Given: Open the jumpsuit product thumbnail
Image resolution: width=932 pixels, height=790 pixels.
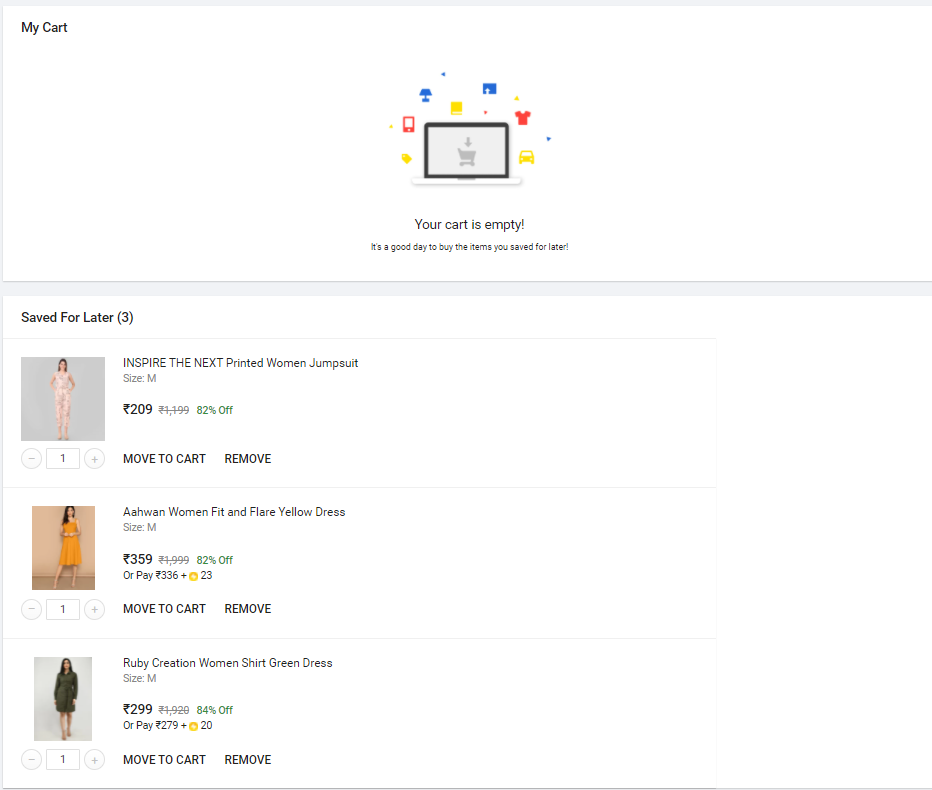Looking at the screenshot, I should point(63,399).
